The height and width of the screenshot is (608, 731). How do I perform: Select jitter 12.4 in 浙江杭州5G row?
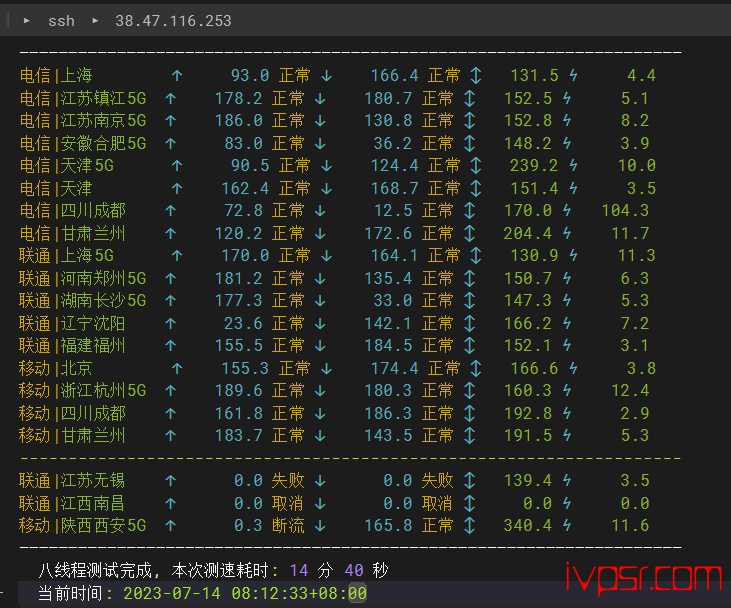tap(630, 391)
